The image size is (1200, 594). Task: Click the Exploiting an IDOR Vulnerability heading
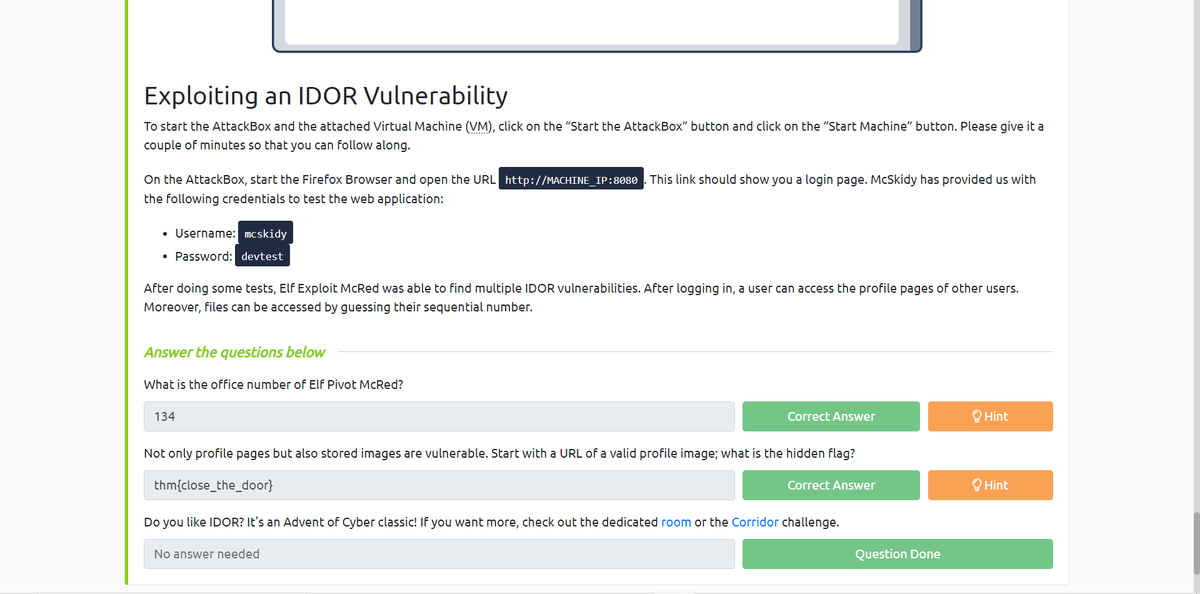point(326,96)
